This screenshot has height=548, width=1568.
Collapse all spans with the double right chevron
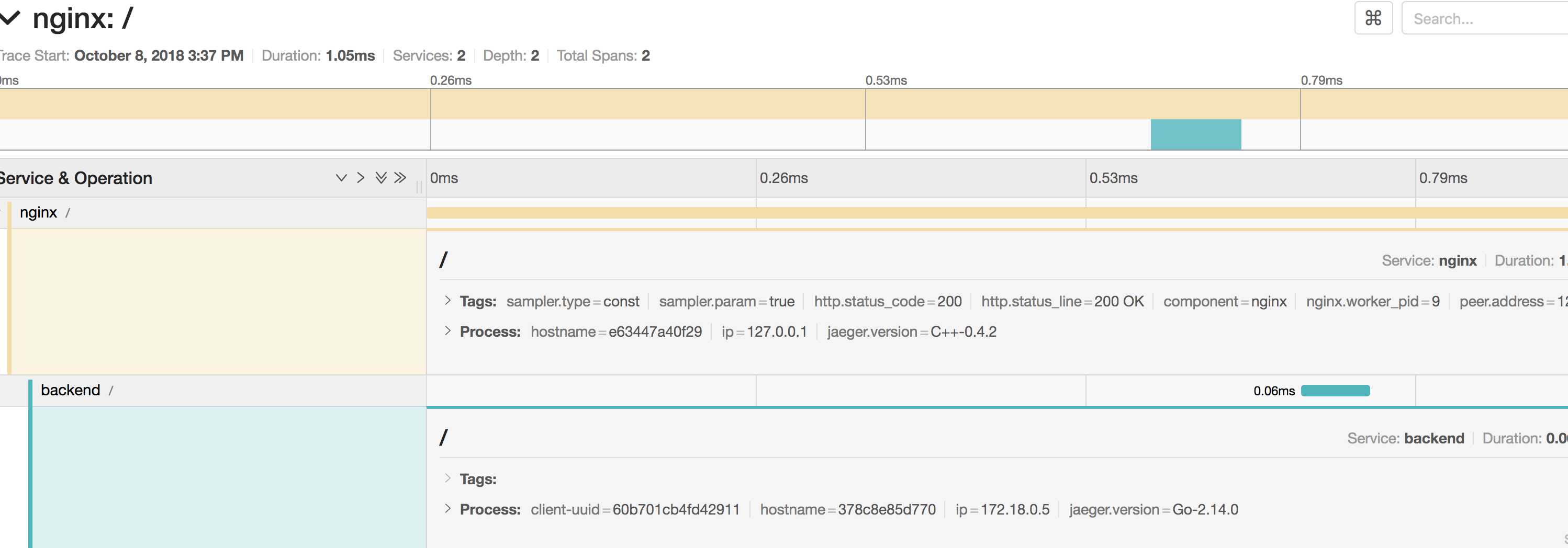[400, 178]
